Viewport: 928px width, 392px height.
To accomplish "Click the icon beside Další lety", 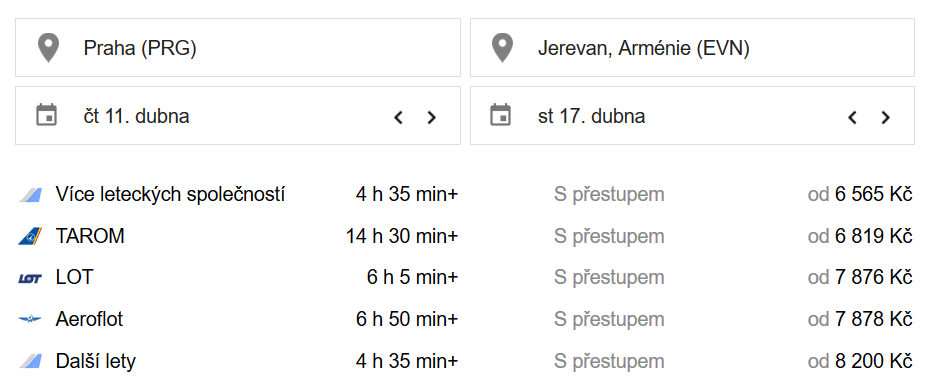I will coord(30,361).
